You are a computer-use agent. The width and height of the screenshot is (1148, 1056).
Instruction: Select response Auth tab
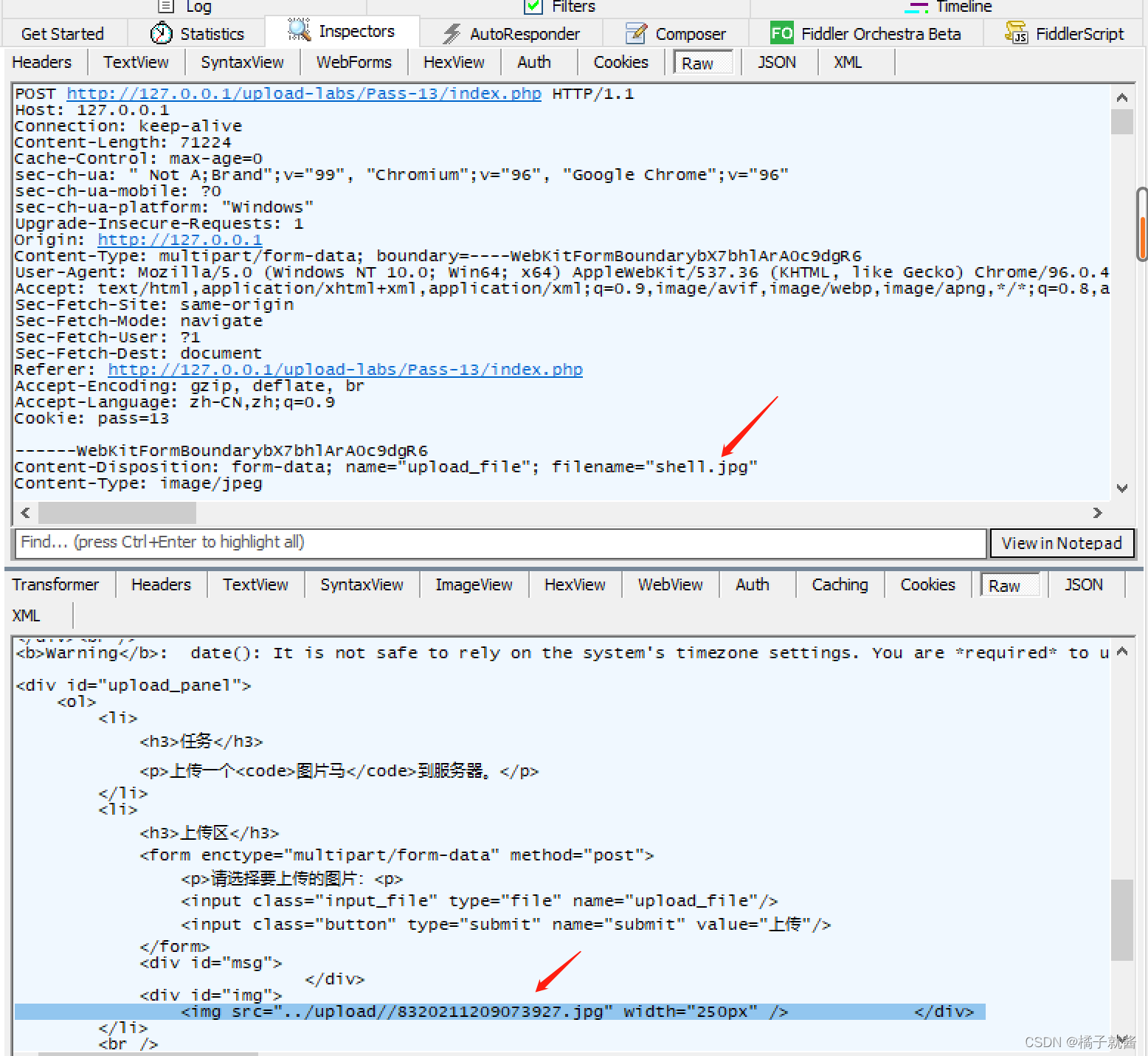[x=753, y=585]
